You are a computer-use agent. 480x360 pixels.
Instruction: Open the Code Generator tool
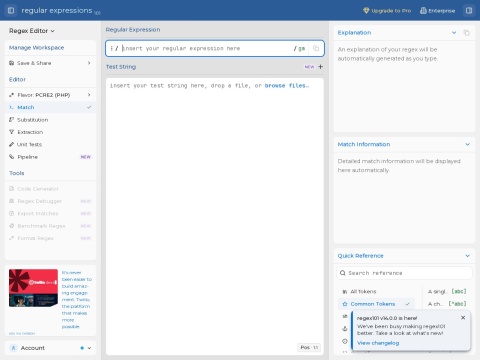[x=50, y=189]
